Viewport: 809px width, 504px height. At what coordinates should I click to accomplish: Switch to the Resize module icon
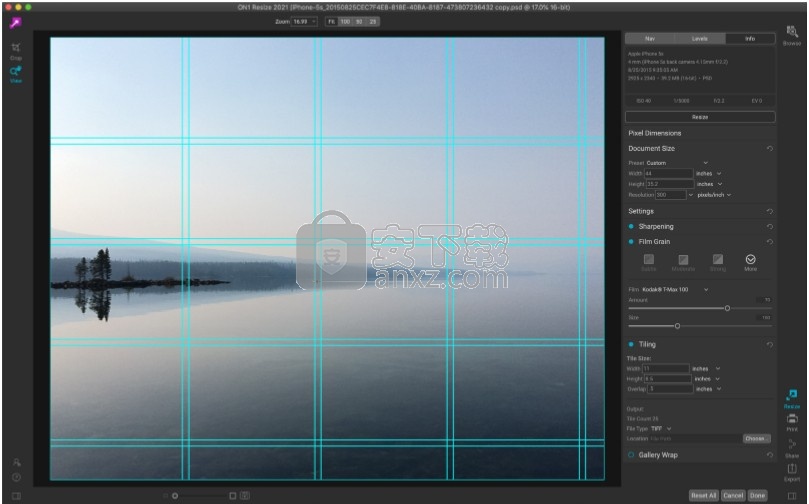[791, 399]
